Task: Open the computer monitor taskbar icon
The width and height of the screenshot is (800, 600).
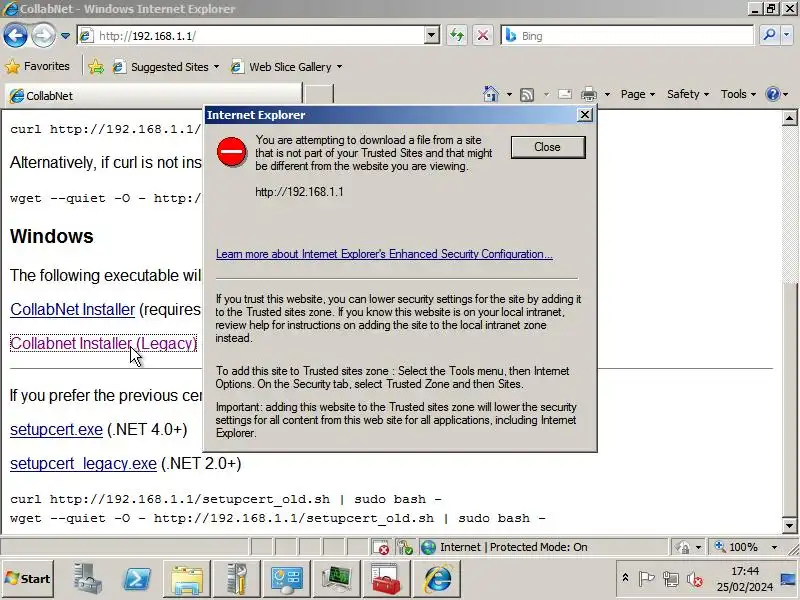Action: tap(336, 579)
